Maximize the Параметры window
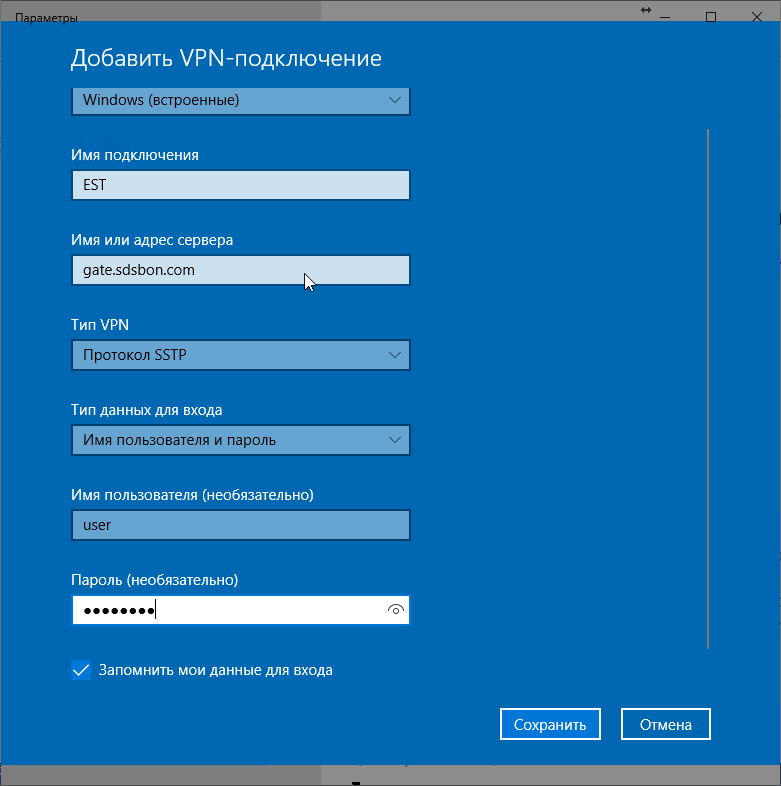The width and height of the screenshot is (781, 786). point(711,18)
